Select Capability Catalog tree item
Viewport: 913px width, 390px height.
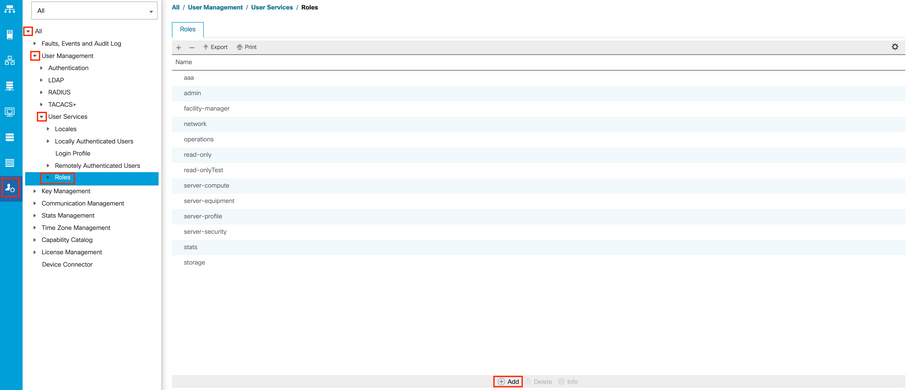point(67,240)
